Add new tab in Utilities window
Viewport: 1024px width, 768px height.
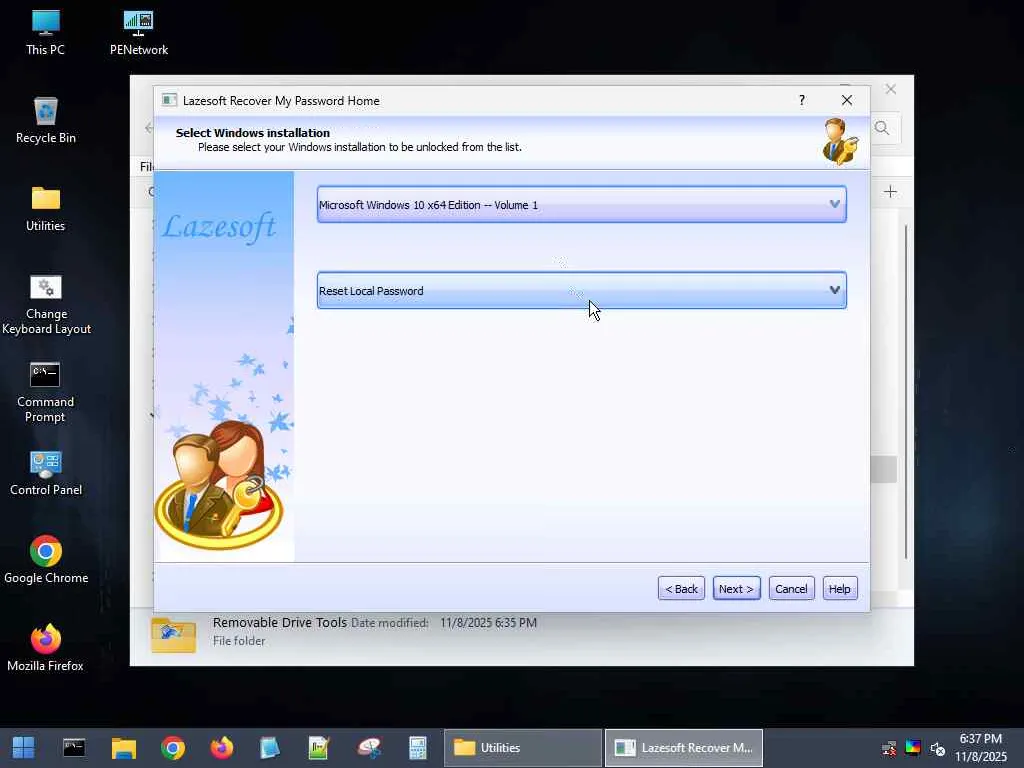coord(890,191)
